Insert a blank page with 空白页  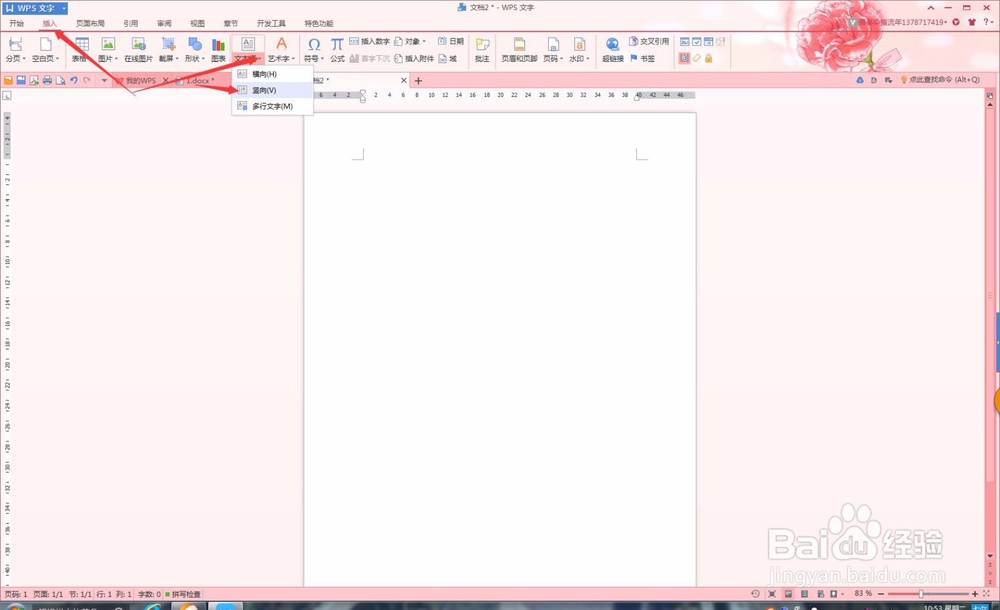(45, 49)
